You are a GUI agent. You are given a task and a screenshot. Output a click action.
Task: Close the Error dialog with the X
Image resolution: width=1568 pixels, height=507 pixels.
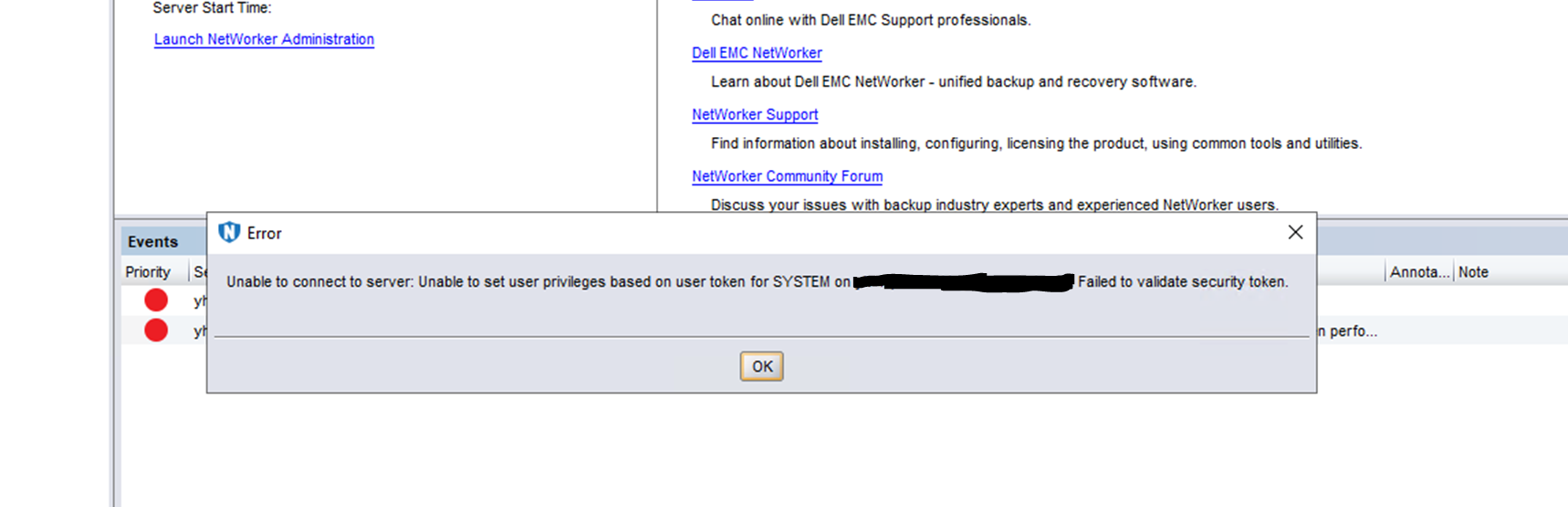point(1295,232)
